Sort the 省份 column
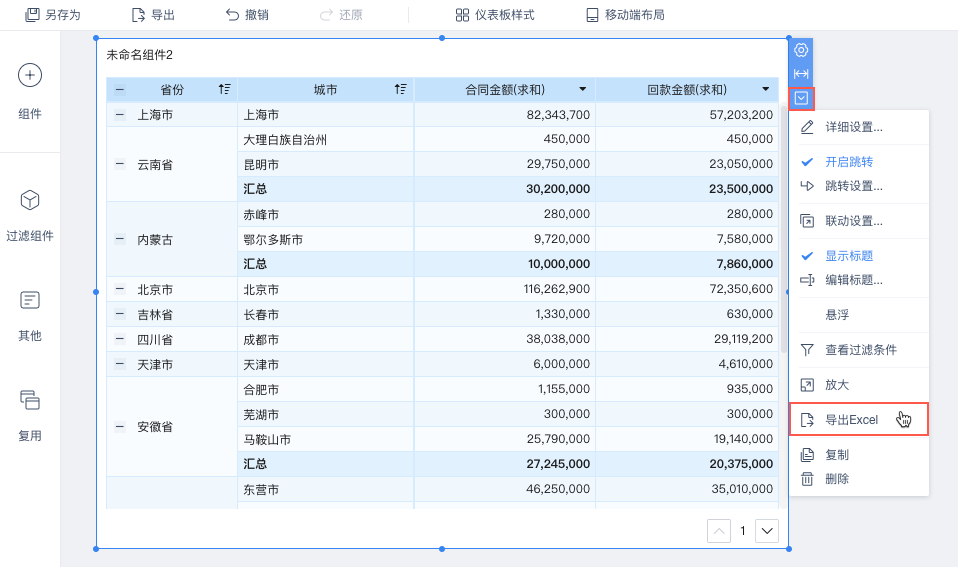 (224, 89)
